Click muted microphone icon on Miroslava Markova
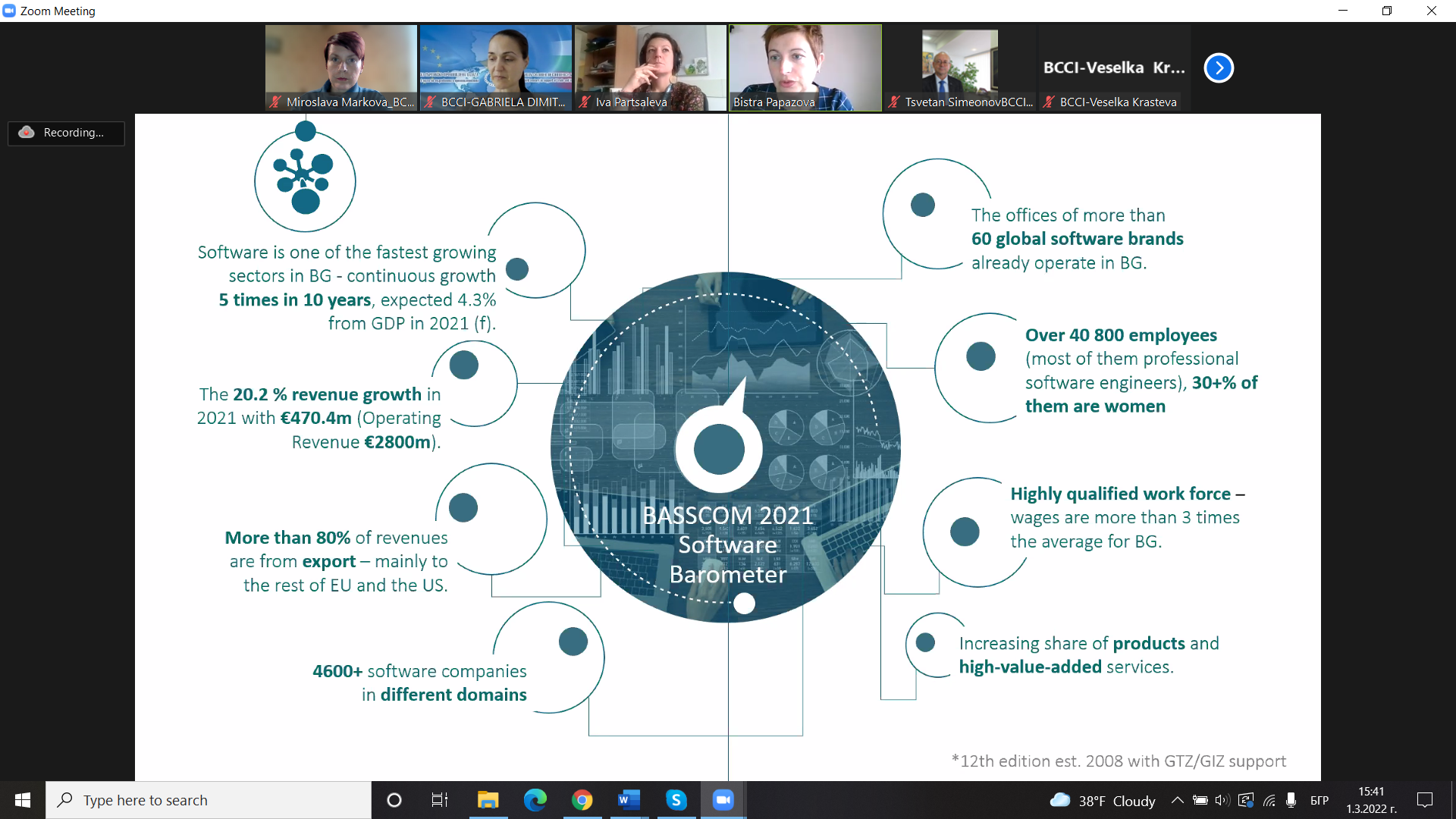The height and width of the screenshot is (819, 1456). pyautogui.click(x=276, y=102)
